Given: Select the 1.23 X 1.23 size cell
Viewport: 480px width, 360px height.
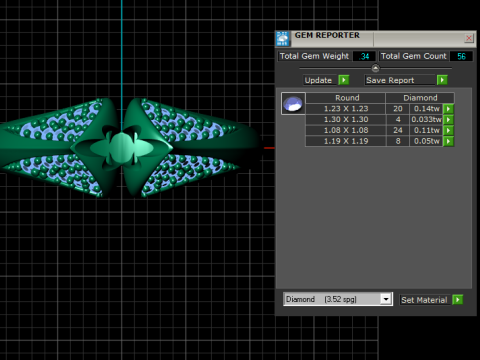Looking at the screenshot, I should (346, 109).
